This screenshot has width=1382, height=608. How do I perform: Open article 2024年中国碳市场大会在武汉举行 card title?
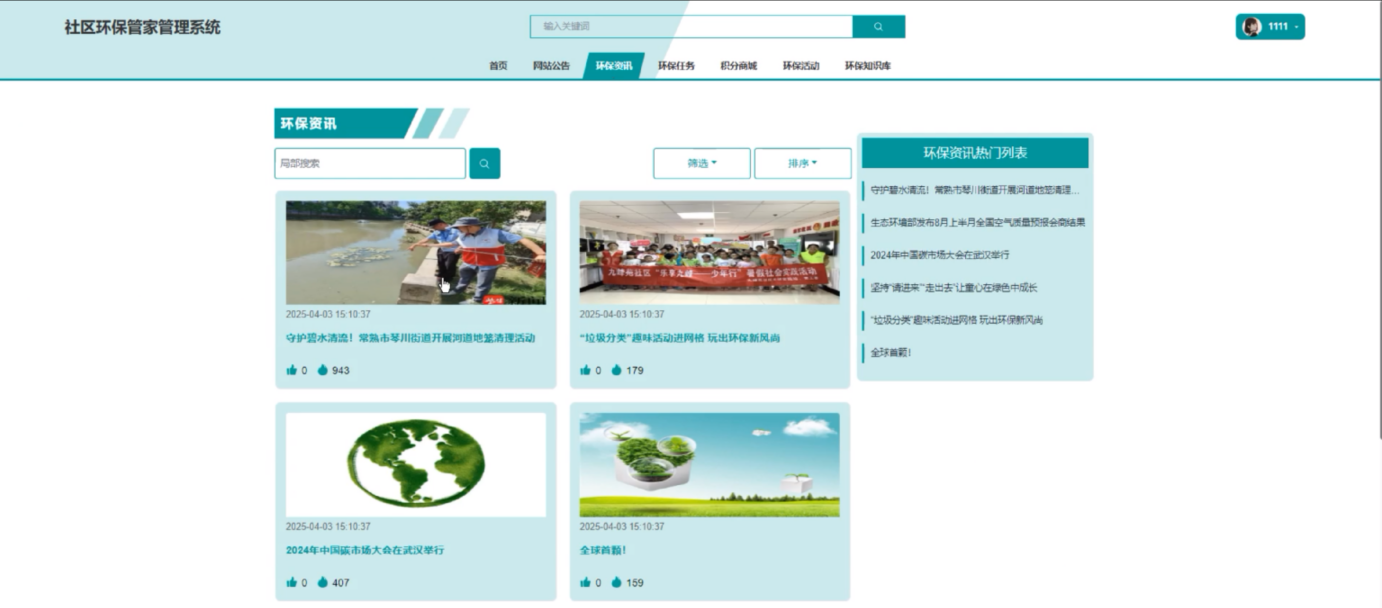coord(365,550)
